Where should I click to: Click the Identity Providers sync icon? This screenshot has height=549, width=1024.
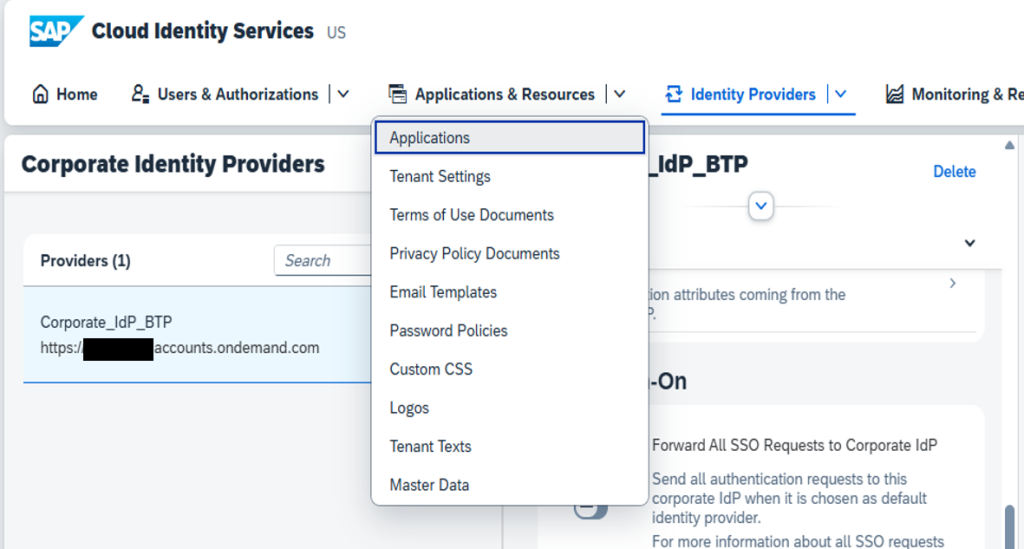click(x=673, y=94)
